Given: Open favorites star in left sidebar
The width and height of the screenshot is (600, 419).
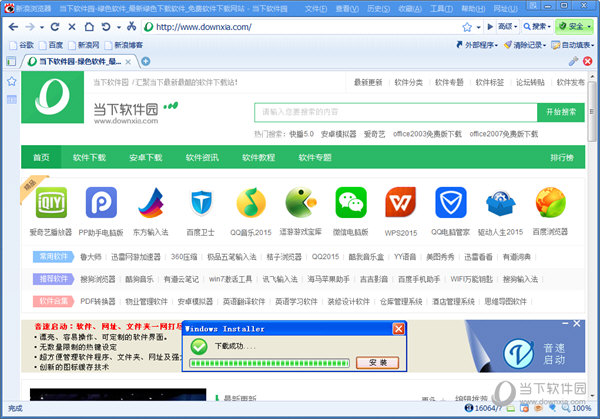Looking at the screenshot, I should pyautogui.click(x=11, y=81).
